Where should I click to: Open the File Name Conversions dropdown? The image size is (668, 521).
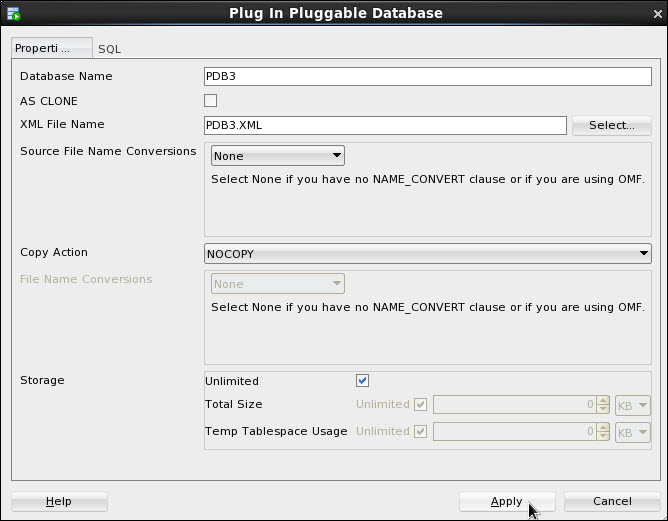278,284
